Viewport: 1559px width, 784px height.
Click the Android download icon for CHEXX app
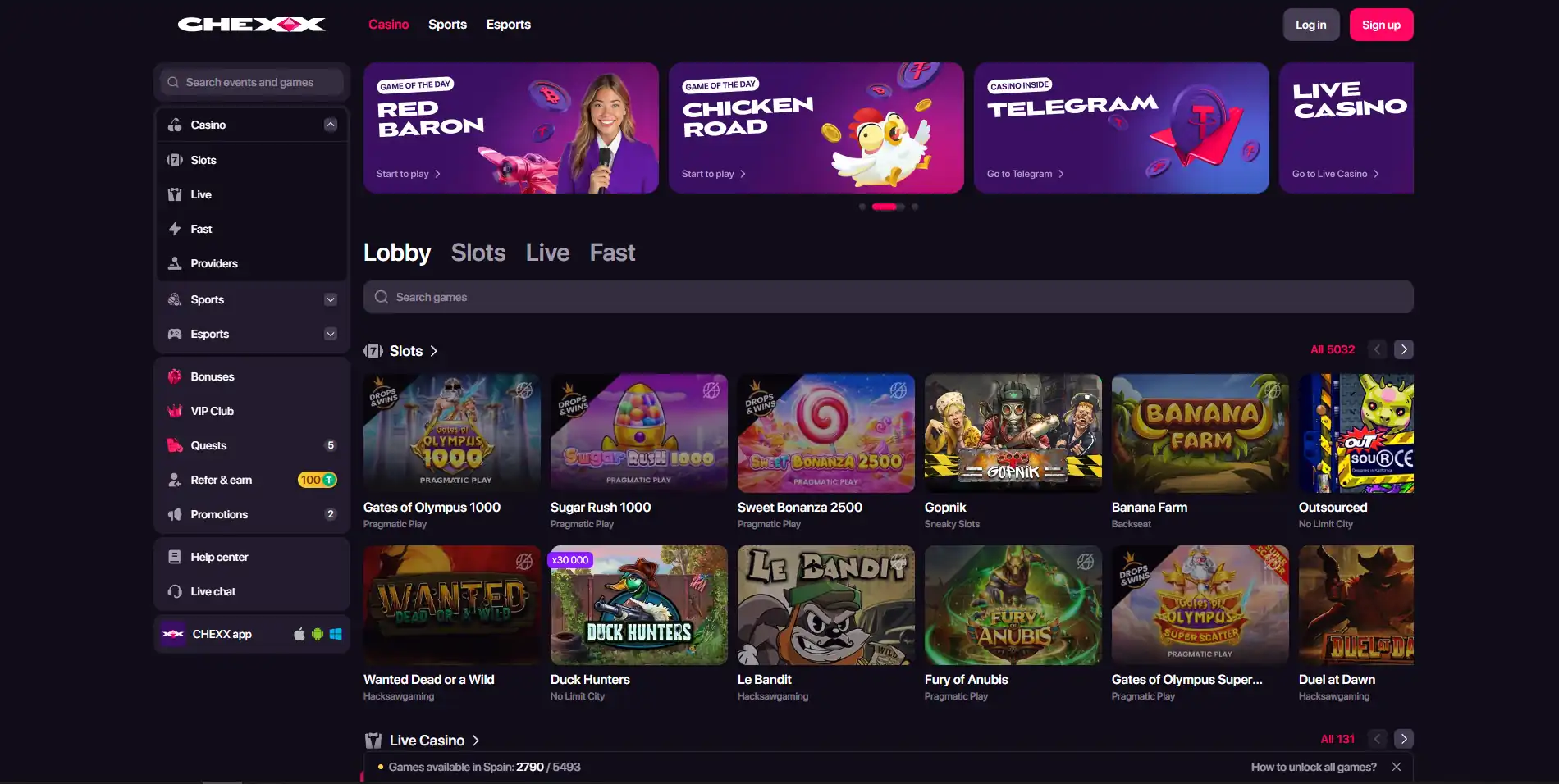click(x=318, y=634)
